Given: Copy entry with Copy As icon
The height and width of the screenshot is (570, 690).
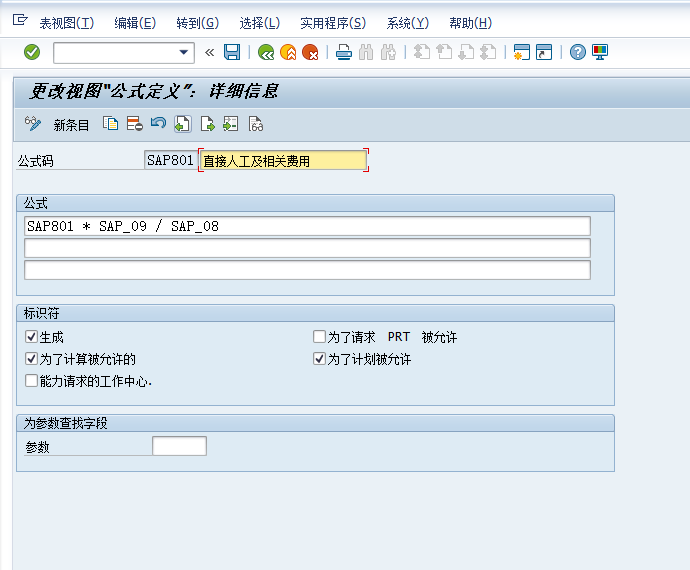Looking at the screenshot, I should [110, 124].
